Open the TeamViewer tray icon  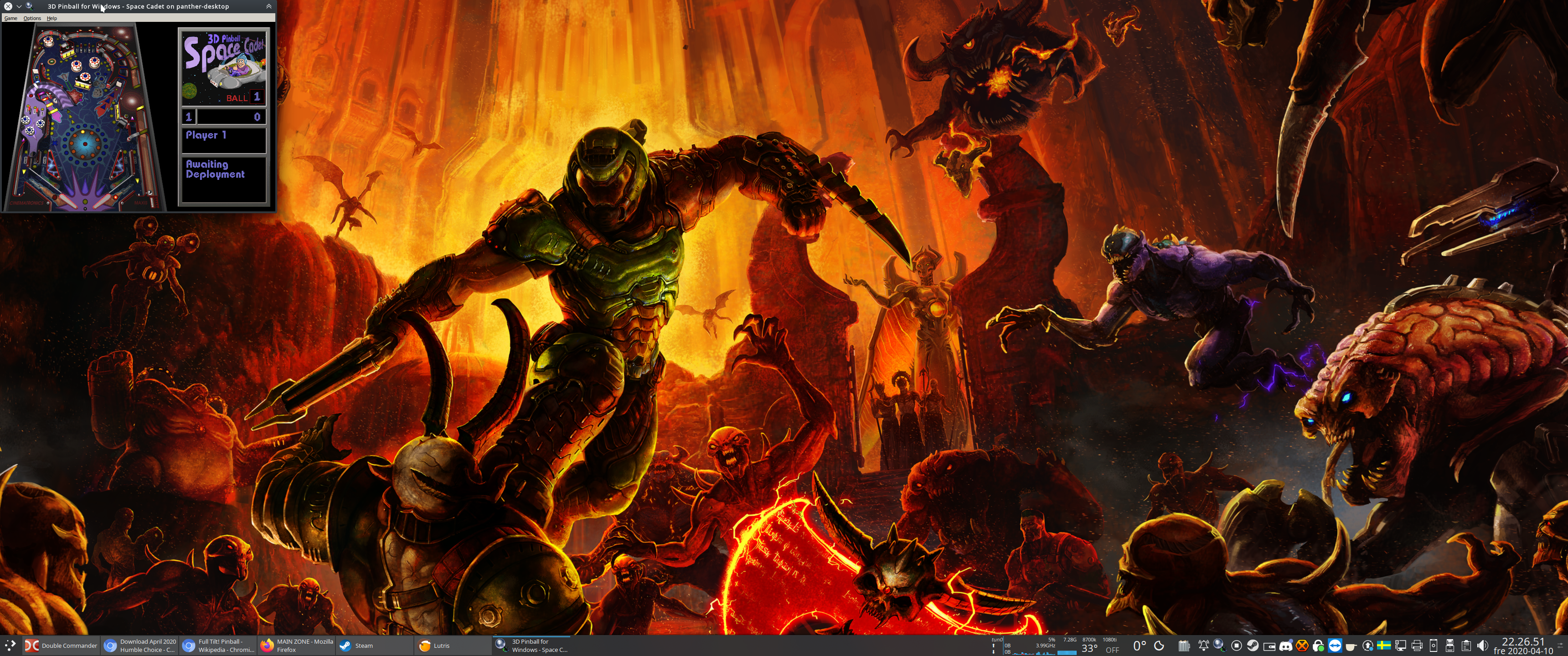coord(1335,646)
